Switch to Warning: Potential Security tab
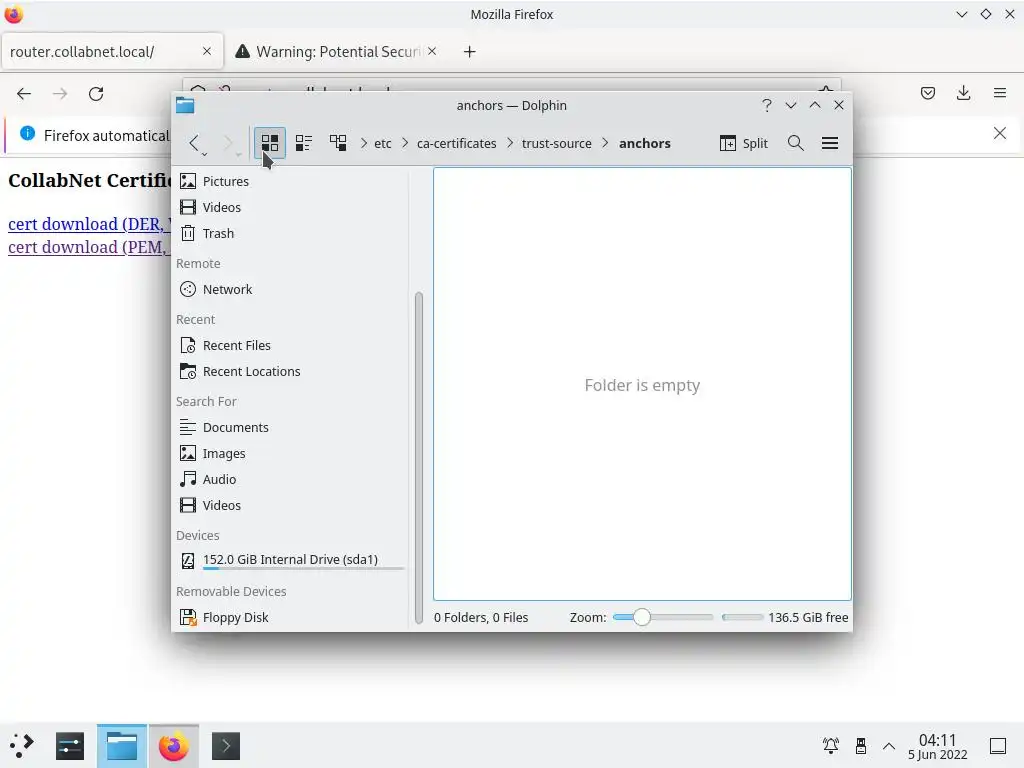The width and height of the screenshot is (1024, 768). (336, 52)
